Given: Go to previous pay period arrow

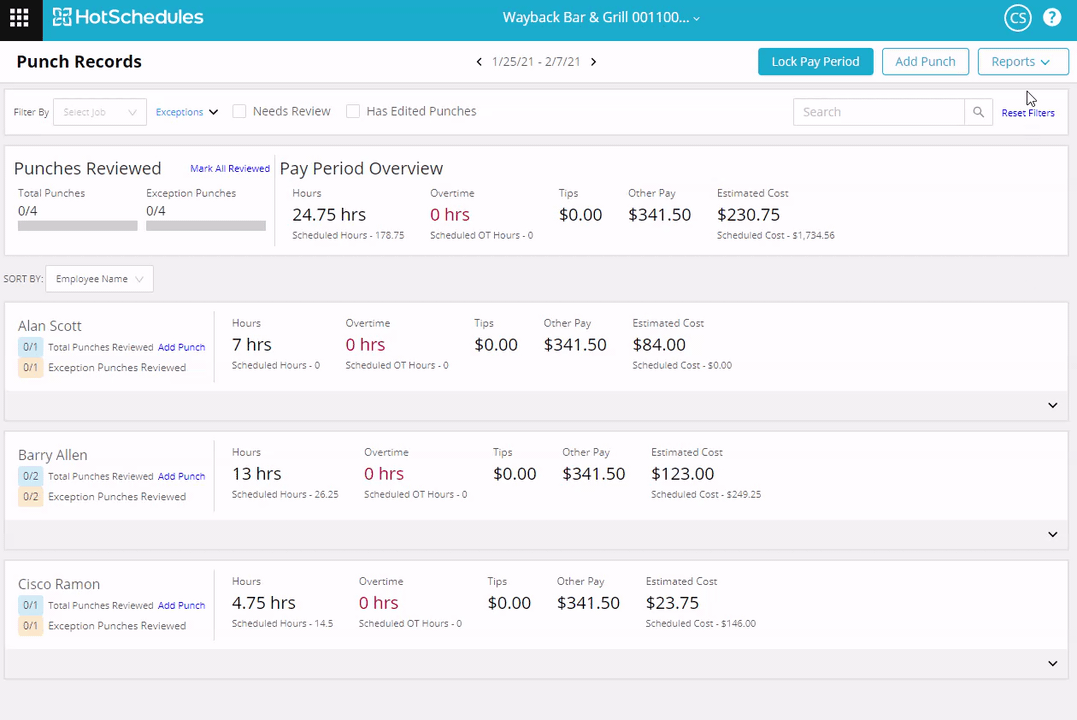Looking at the screenshot, I should point(479,62).
